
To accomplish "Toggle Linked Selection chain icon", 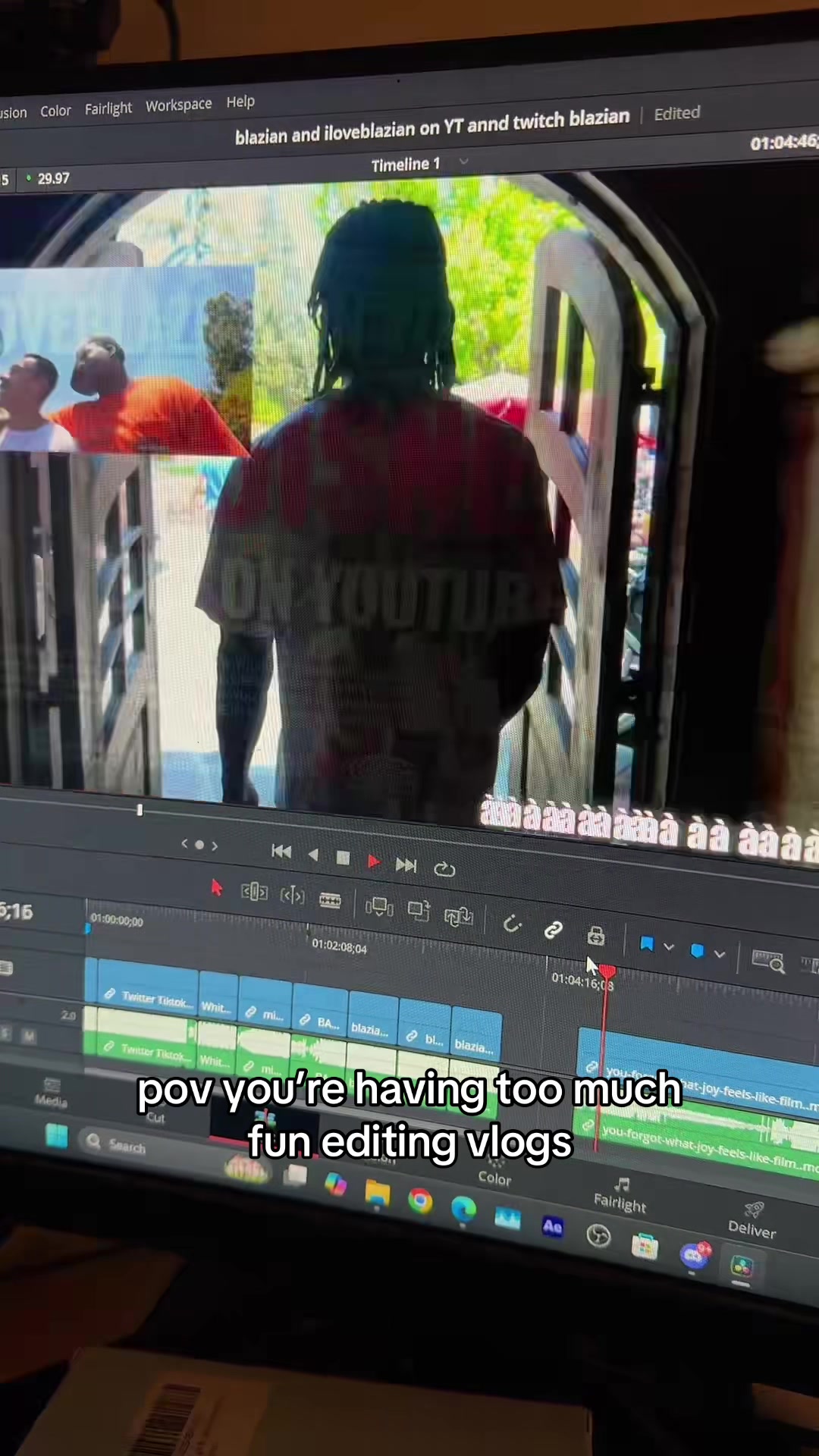I will [554, 930].
